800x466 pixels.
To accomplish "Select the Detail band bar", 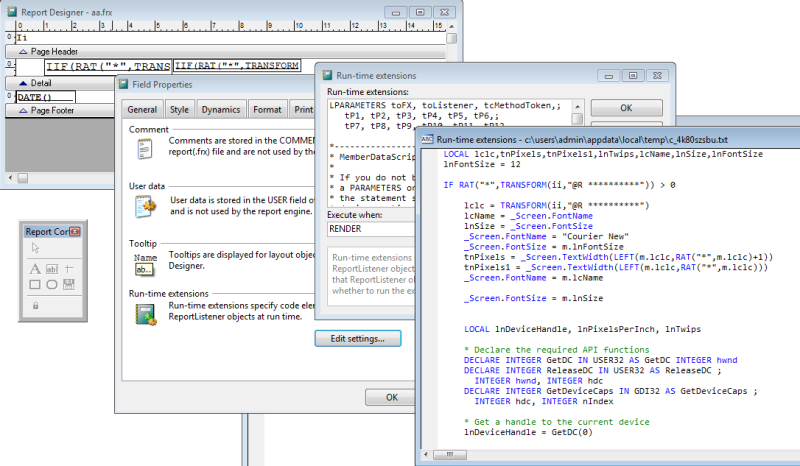I will click(60, 83).
